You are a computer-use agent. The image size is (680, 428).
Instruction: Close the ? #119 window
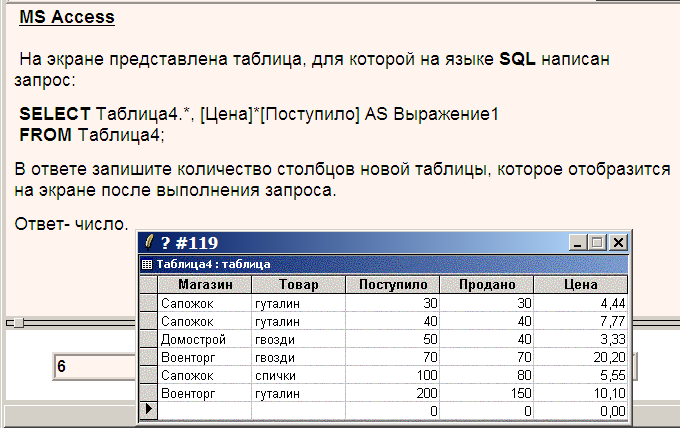tap(618, 242)
